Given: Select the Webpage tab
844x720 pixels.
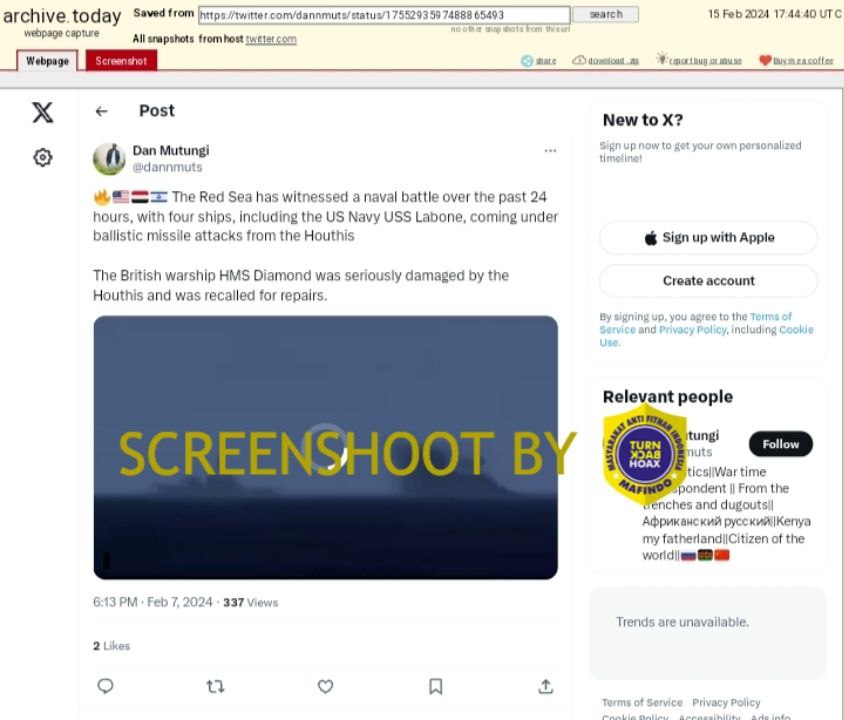Looking at the screenshot, I should (x=47, y=61).
